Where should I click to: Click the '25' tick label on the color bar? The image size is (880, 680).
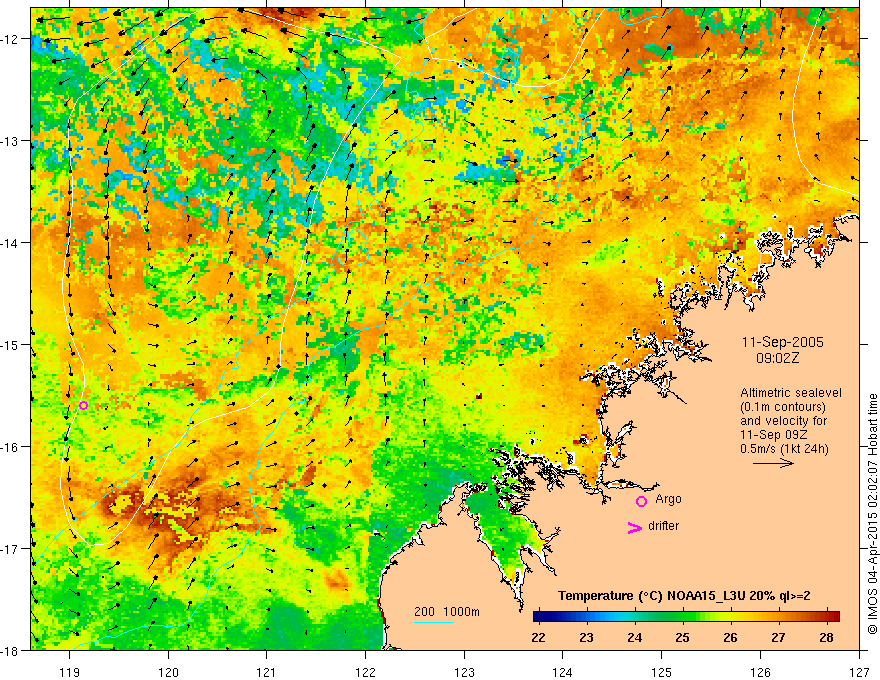pos(682,637)
